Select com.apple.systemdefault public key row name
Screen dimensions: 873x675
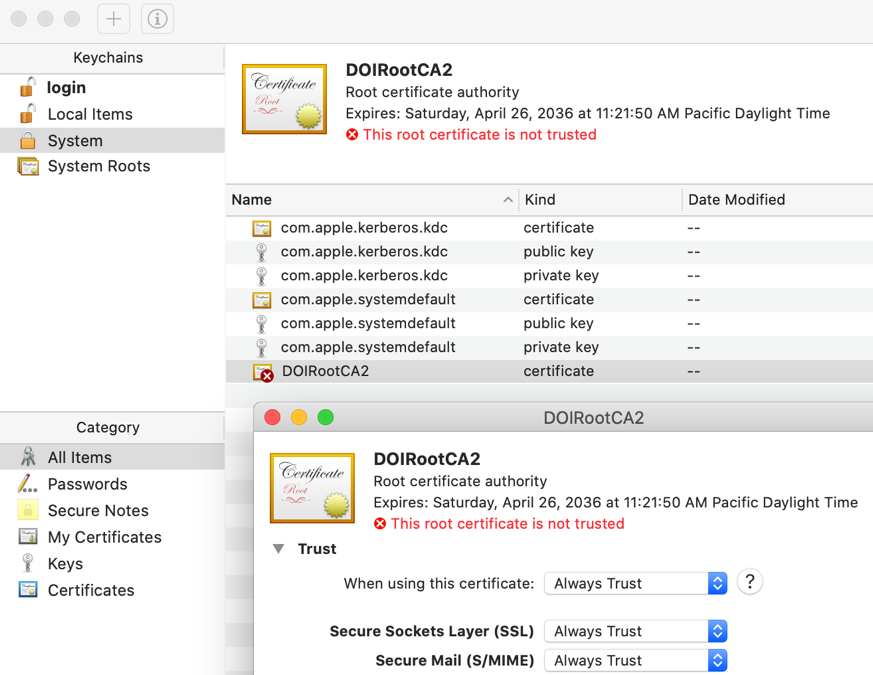point(368,324)
